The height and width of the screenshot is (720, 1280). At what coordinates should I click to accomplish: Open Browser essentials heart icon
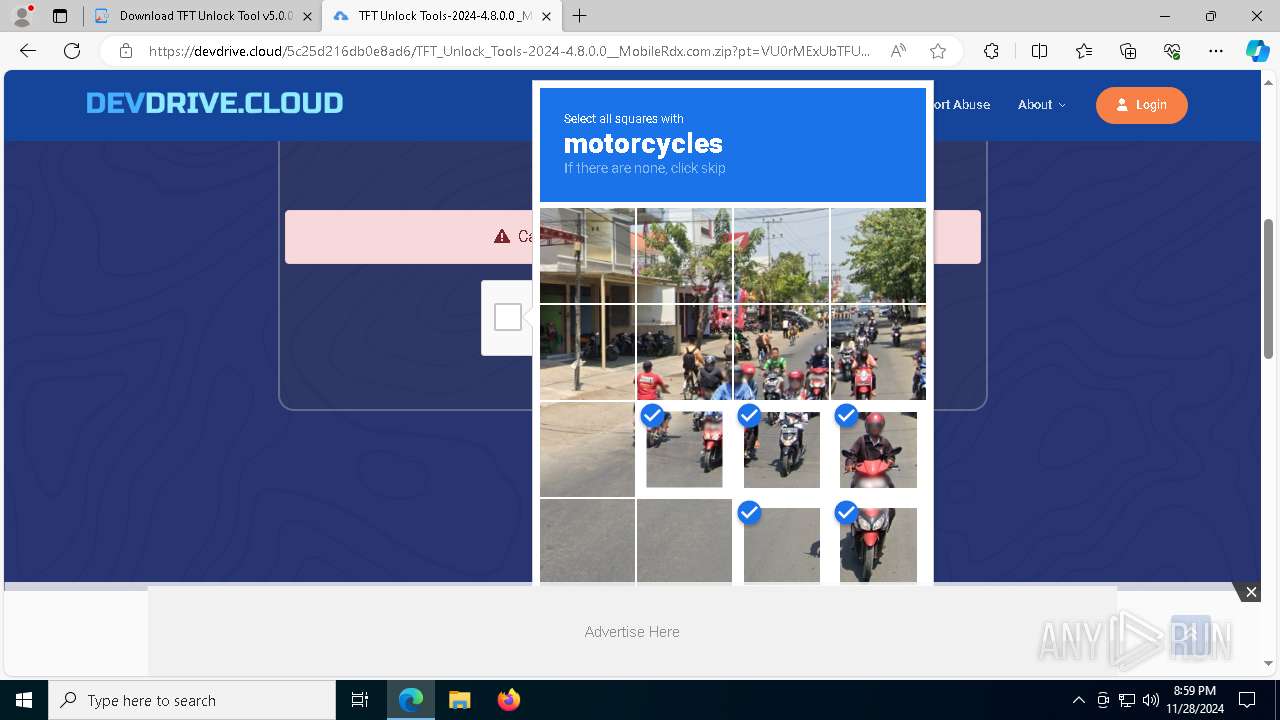pyautogui.click(x=1172, y=51)
